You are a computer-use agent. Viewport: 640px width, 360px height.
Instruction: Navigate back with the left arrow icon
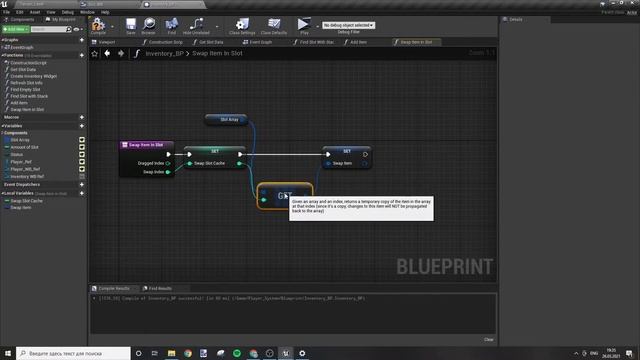point(107,53)
